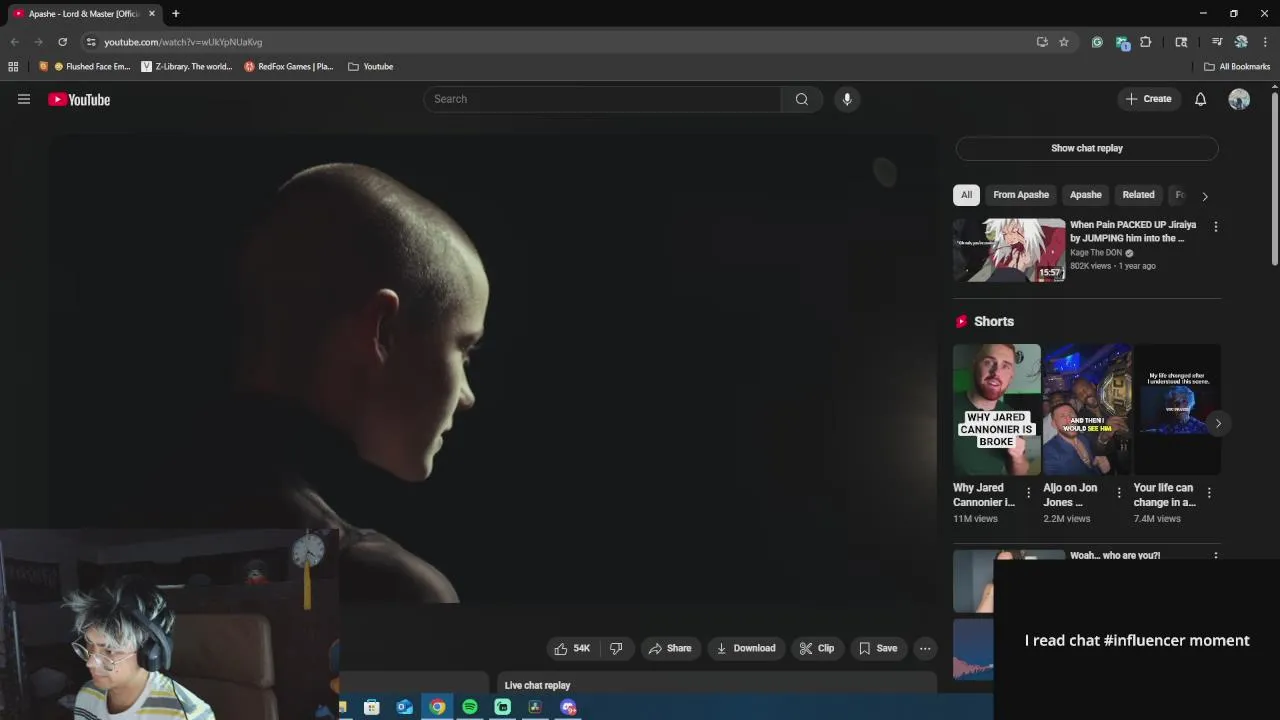Bookmark this page with star icon
1280x720 pixels.
pos(1064,42)
